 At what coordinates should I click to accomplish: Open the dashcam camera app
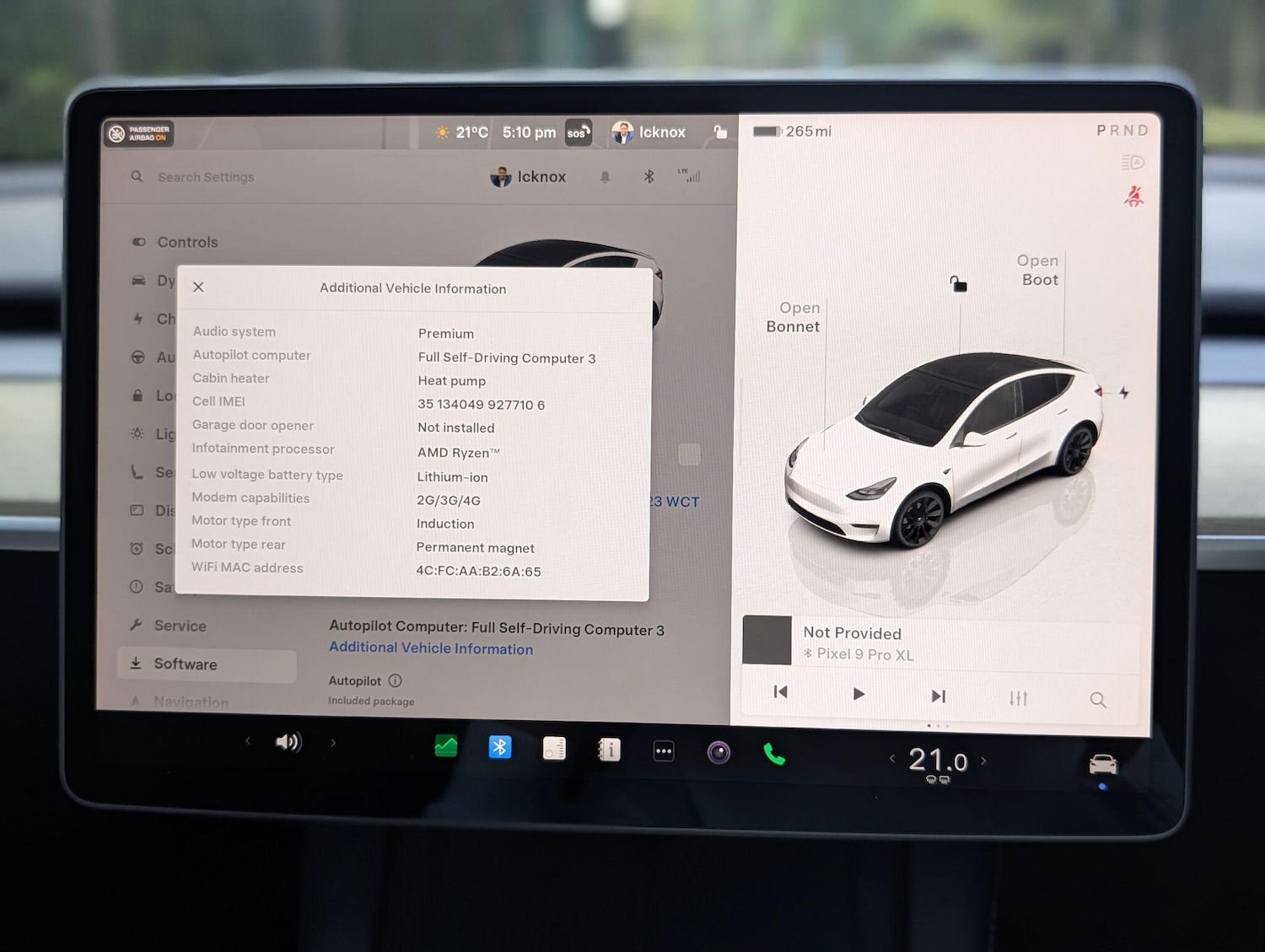coord(719,752)
